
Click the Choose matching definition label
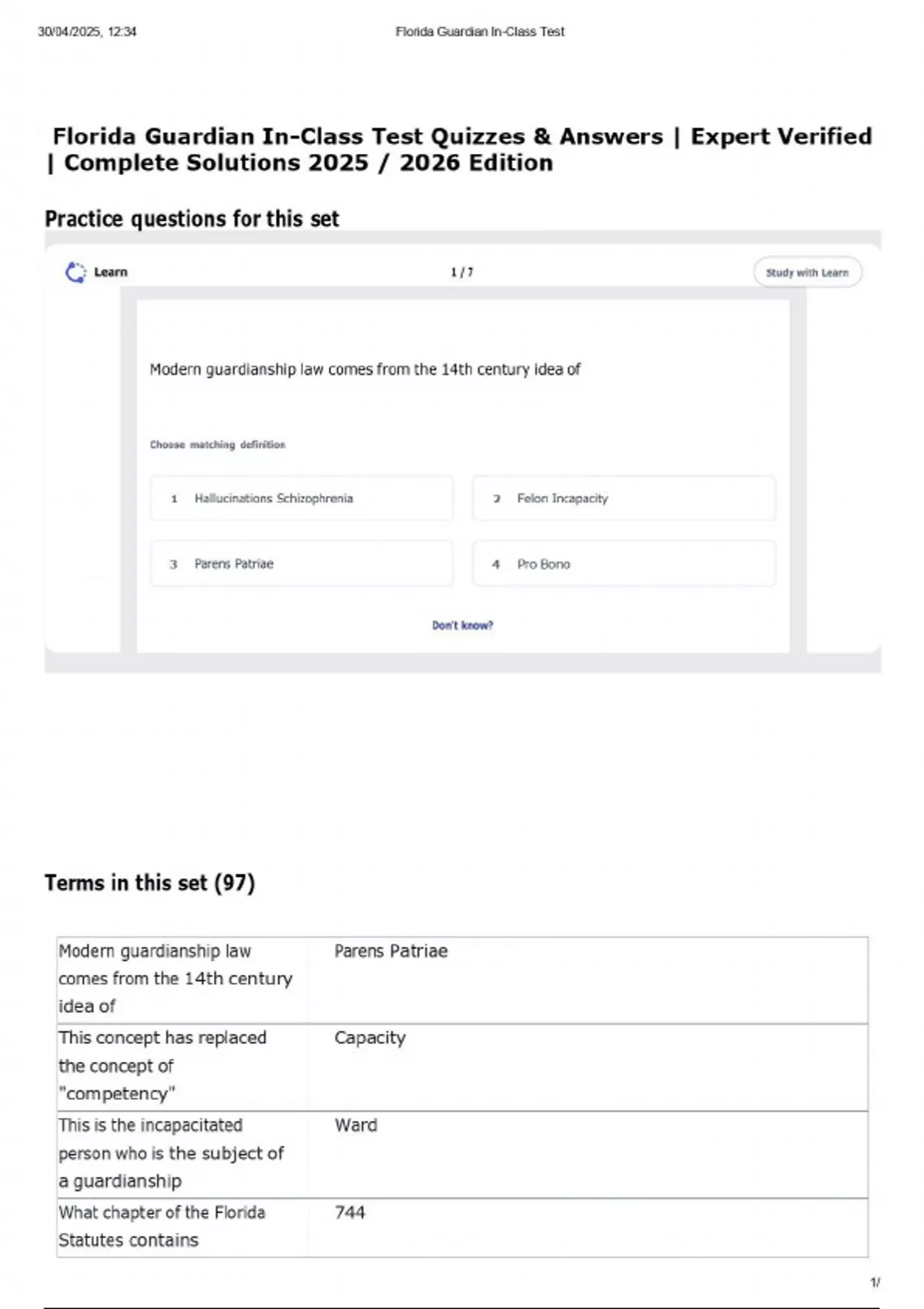pos(217,445)
